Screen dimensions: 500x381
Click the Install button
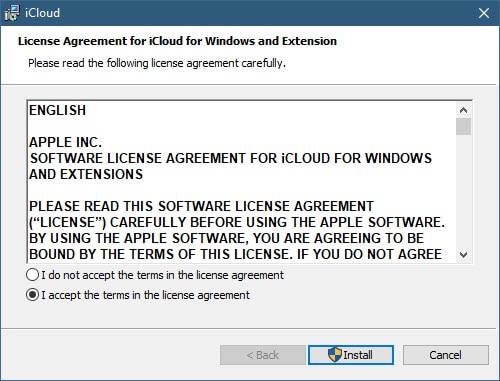[x=351, y=355]
